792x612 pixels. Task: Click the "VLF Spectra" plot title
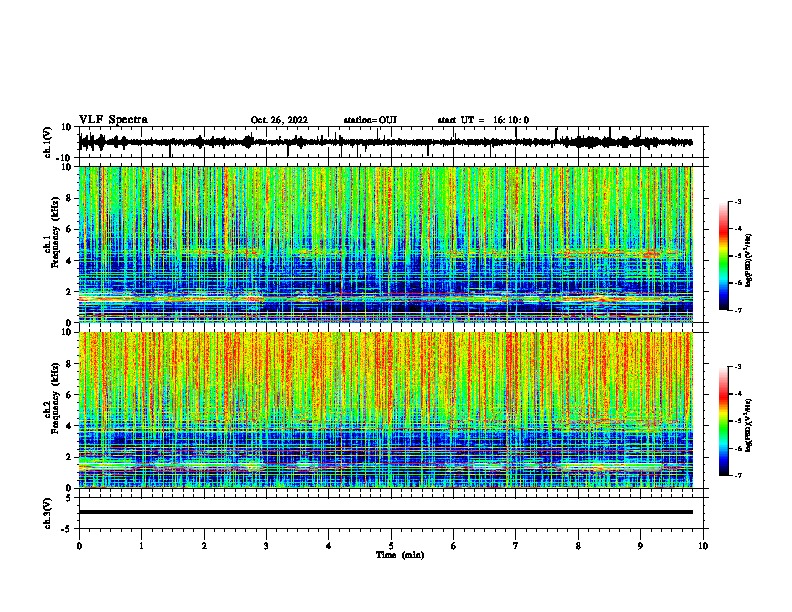tap(113, 120)
